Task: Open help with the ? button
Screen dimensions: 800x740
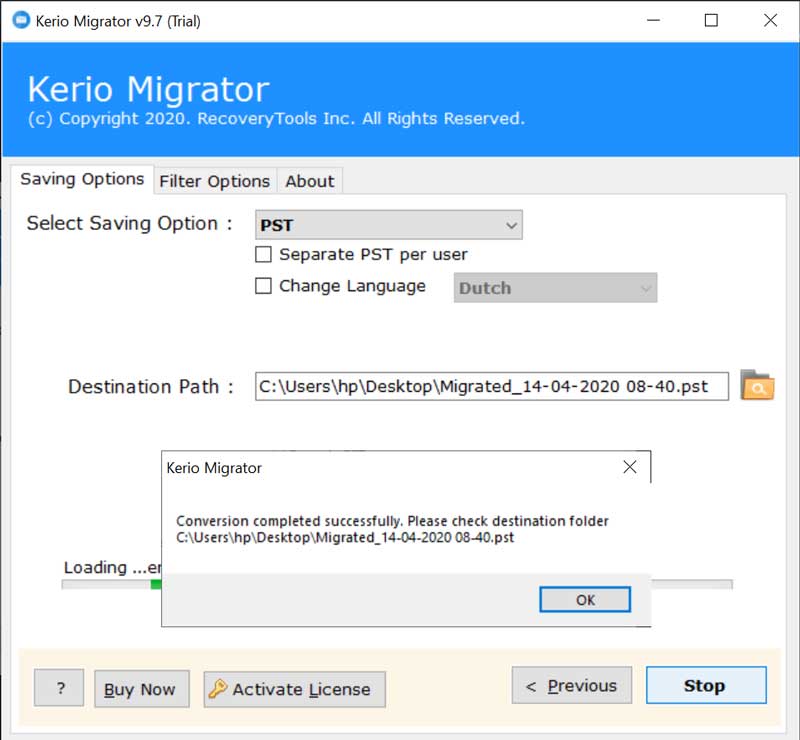Action: coord(59,688)
